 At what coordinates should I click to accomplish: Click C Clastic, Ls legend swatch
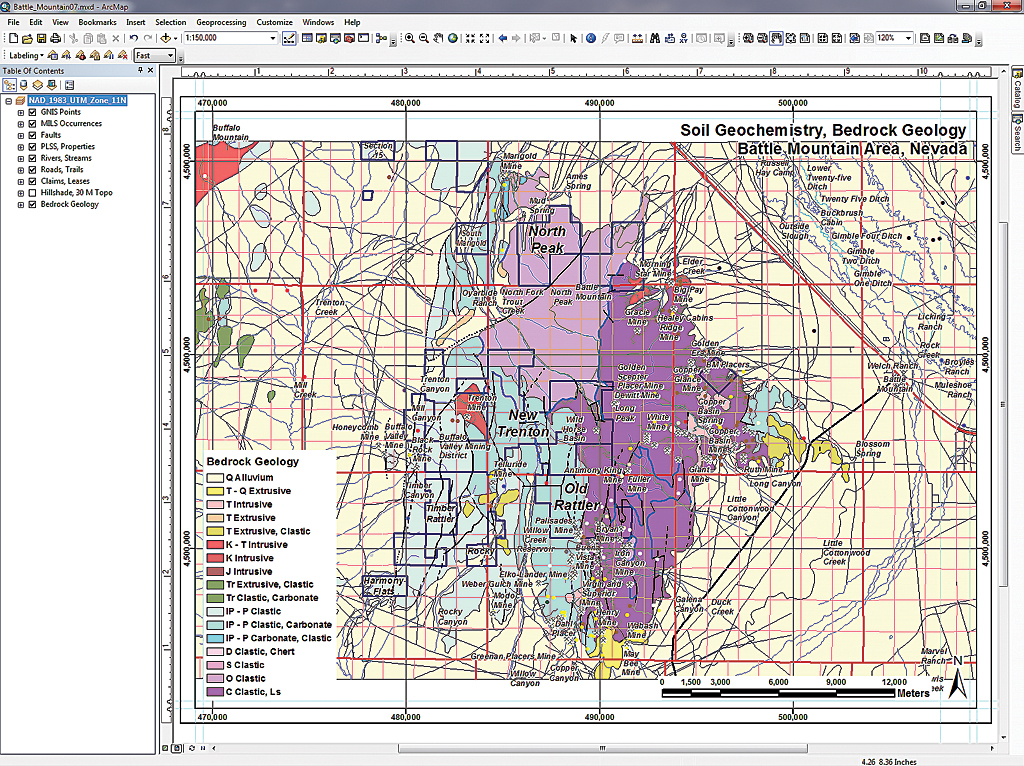(x=215, y=692)
